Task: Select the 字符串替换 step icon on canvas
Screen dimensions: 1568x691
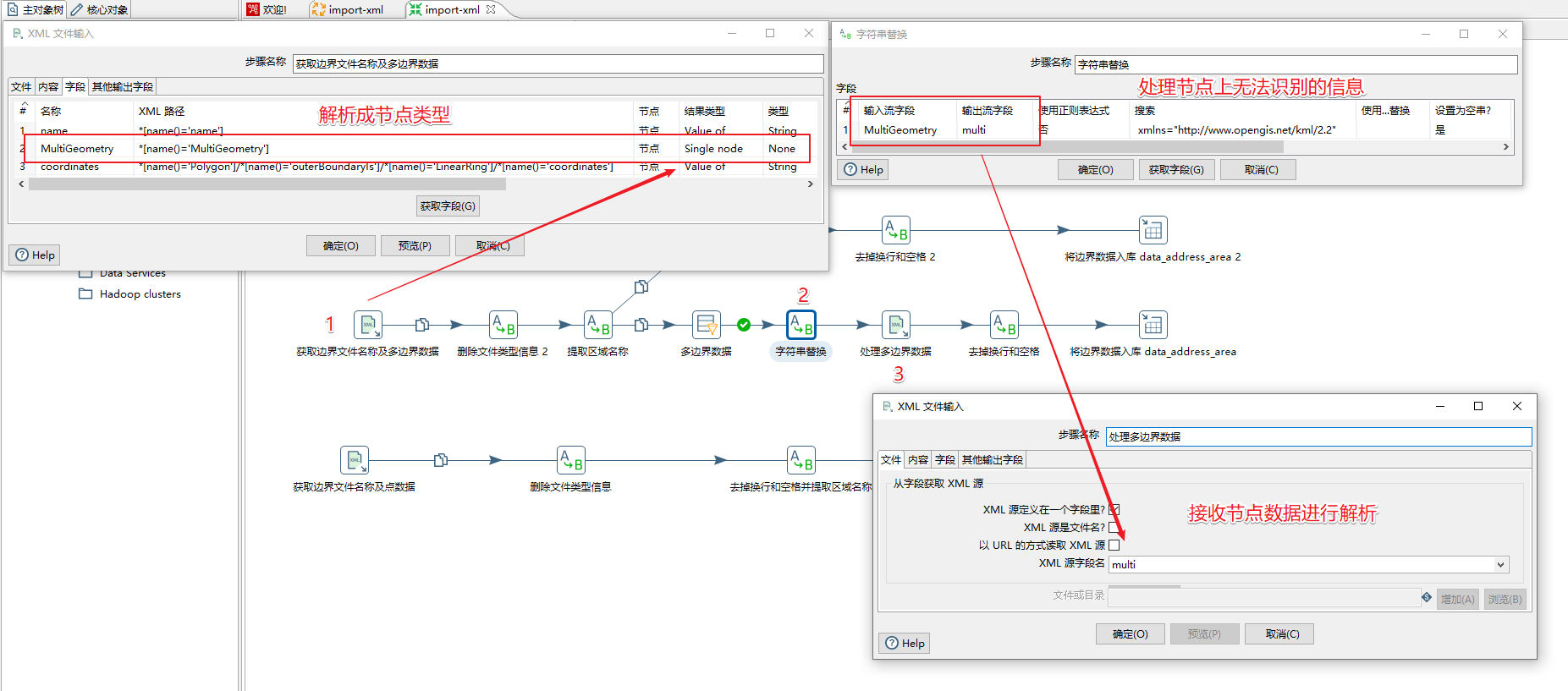Action: 801,325
